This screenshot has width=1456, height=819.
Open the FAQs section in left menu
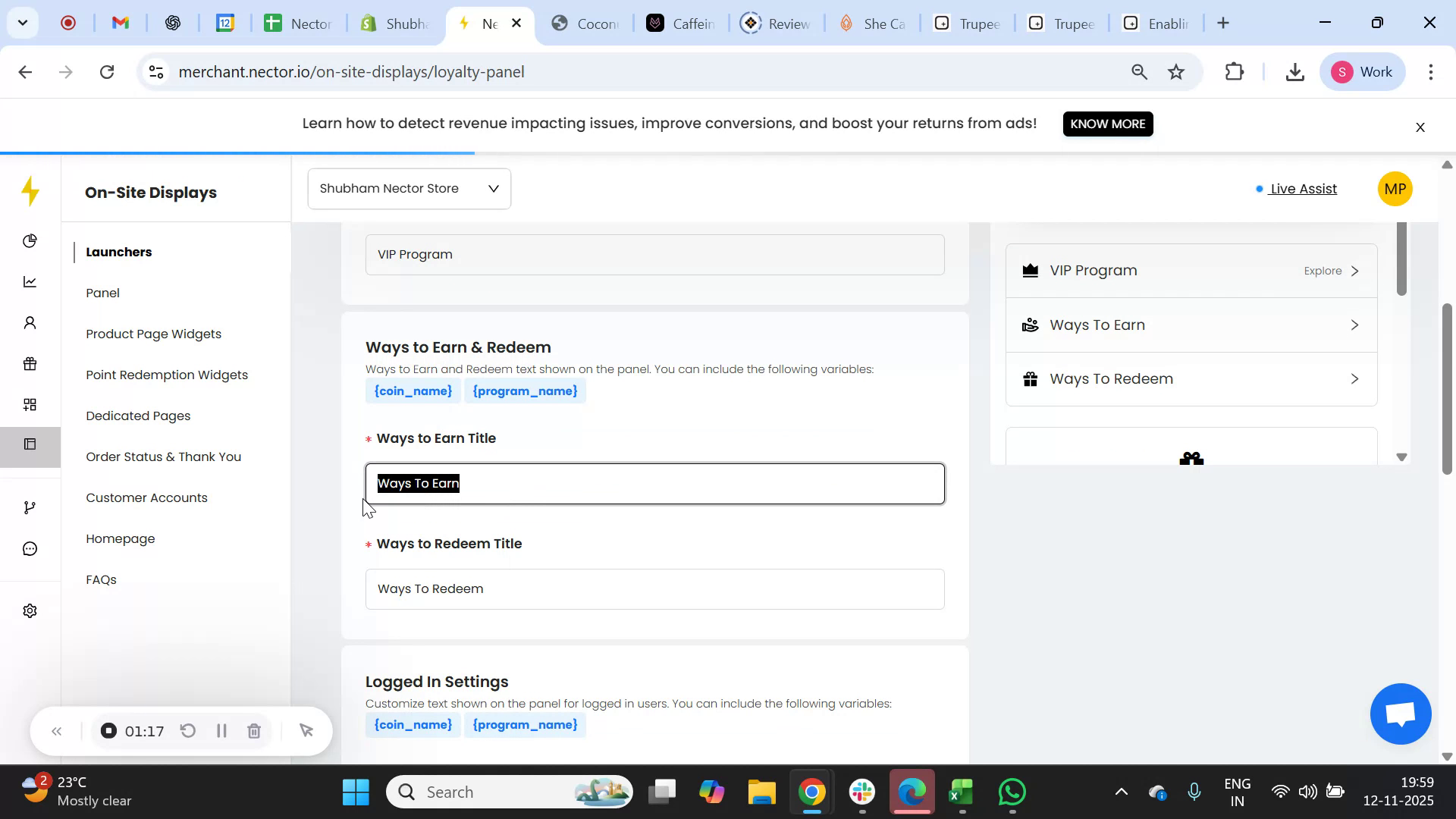click(x=100, y=579)
